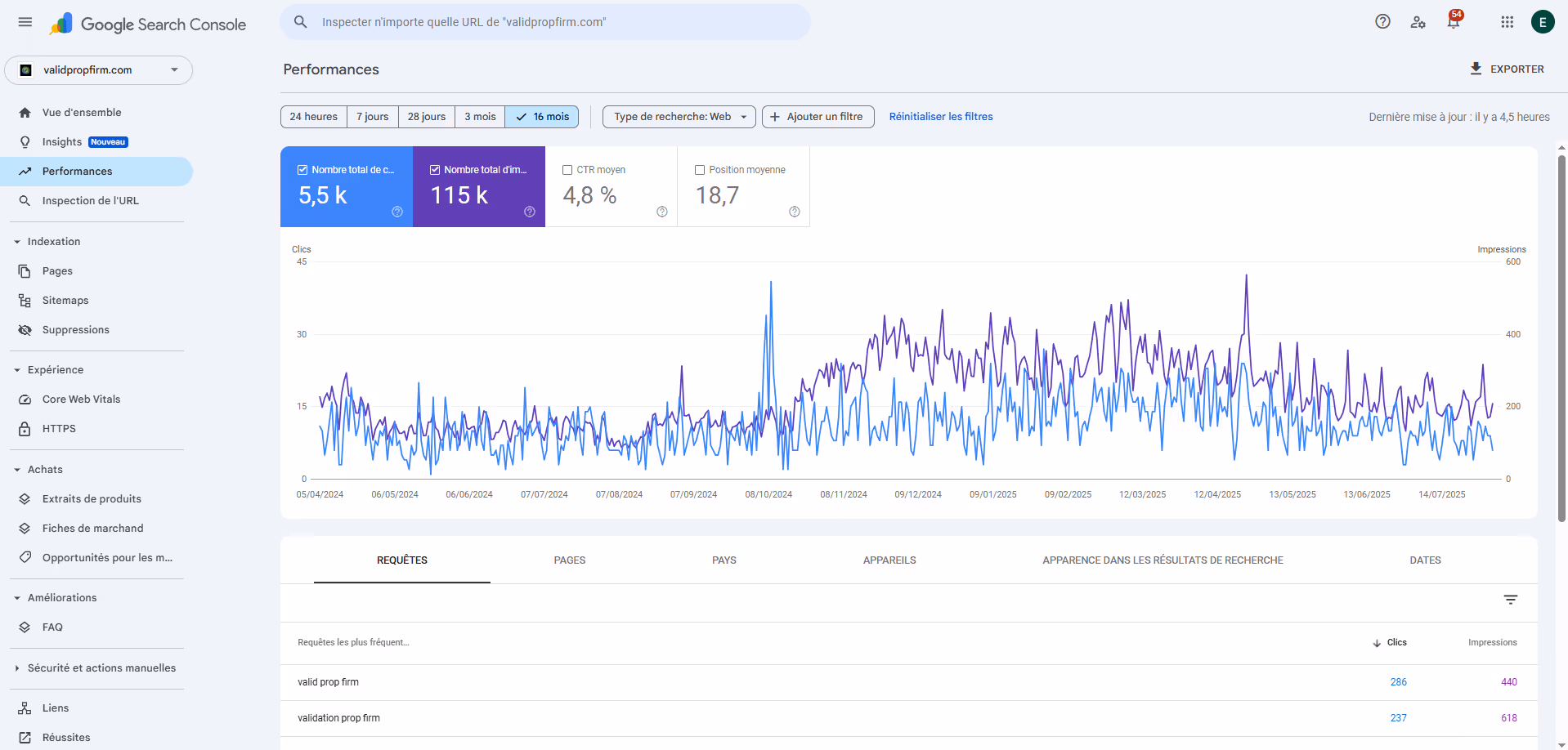Click the Core Web Vitals gauge icon
The width and height of the screenshot is (1568, 750).
(25, 400)
